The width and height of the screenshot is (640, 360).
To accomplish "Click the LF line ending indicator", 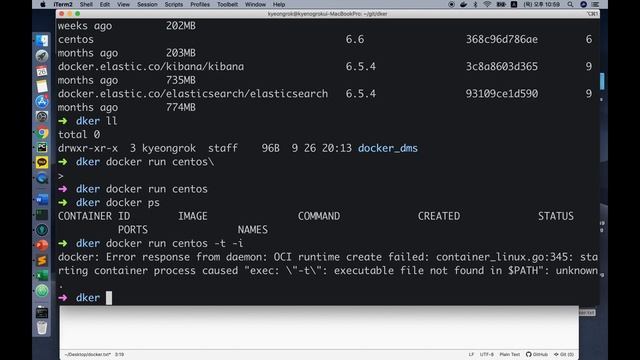I will pyautogui.click(x=471, y=355).
